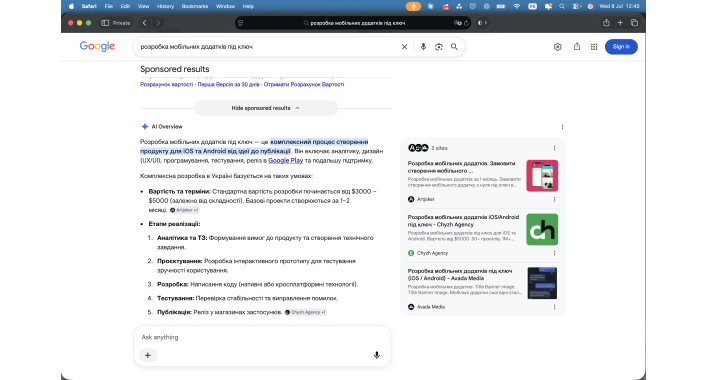Click plus button in Ask anything box
708x380 pixels.
pyautogui.click(x=148, y=355)
